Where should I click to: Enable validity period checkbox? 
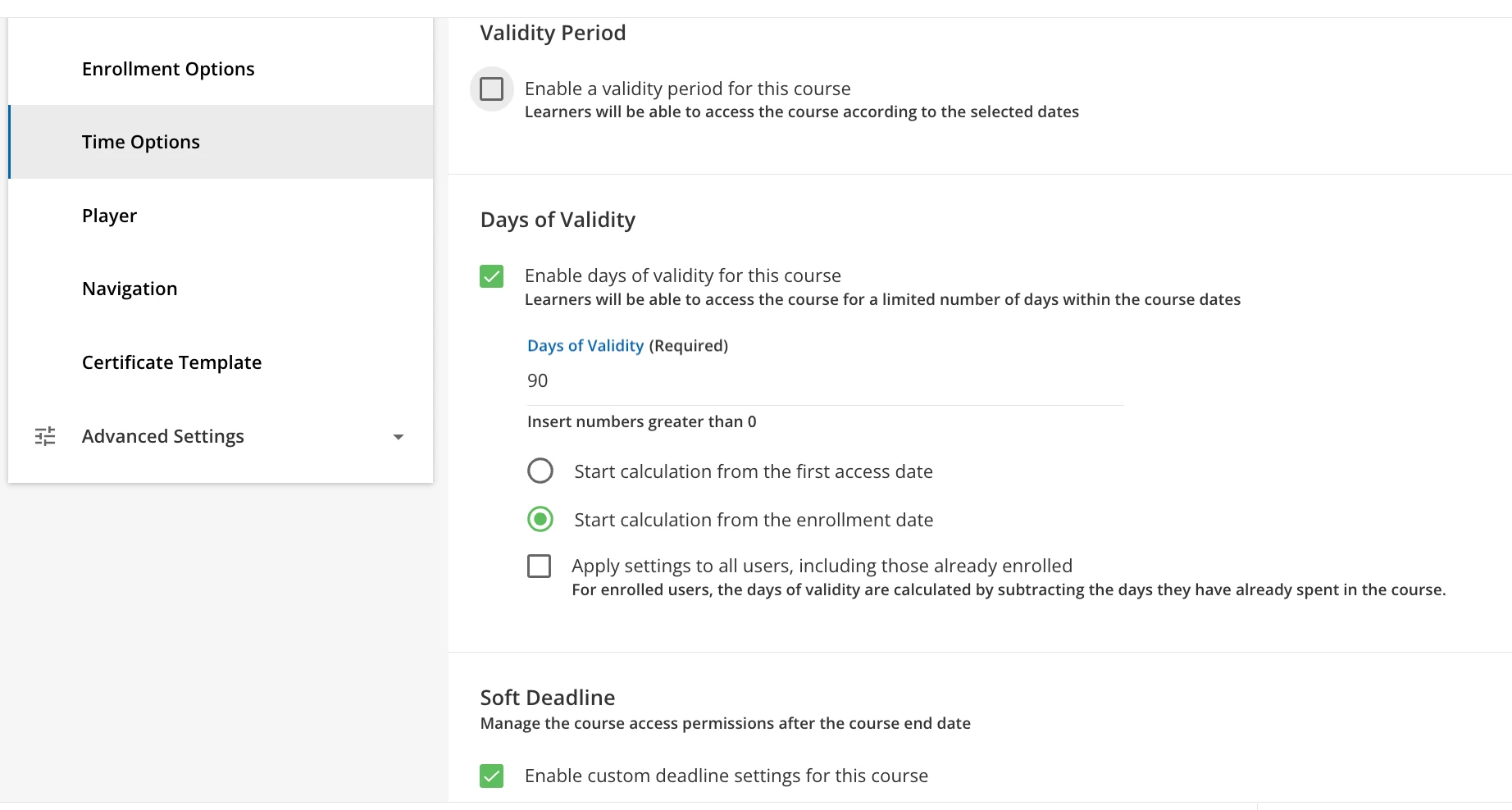[x=491, y=89]
